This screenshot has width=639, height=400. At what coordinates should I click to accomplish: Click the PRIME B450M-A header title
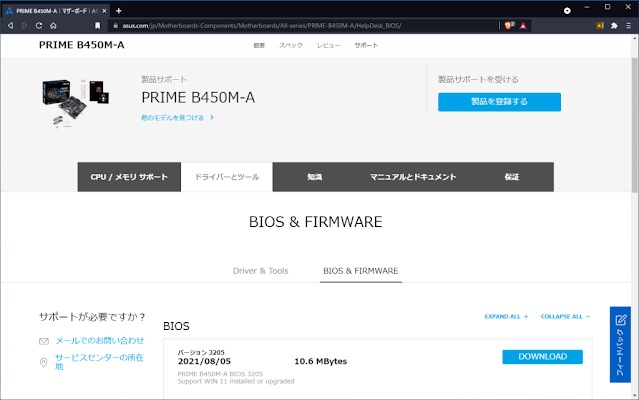82,45
